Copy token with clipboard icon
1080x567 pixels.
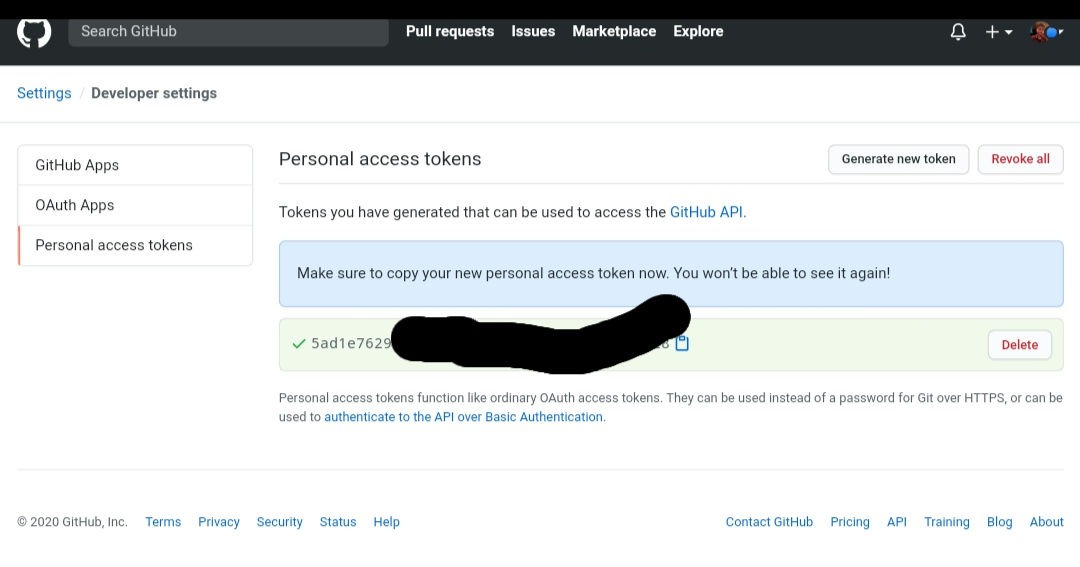[x=682, y=344]
